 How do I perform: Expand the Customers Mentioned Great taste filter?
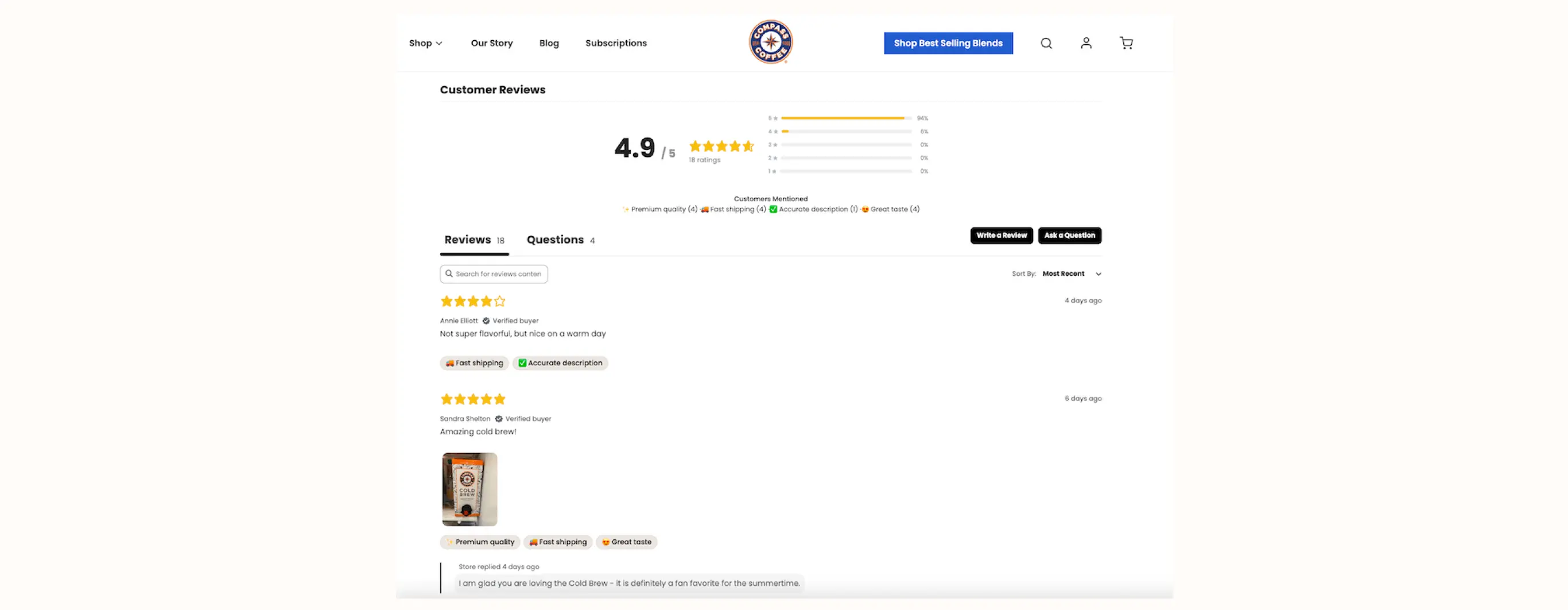pyautogui.click(x=891, y=209)
